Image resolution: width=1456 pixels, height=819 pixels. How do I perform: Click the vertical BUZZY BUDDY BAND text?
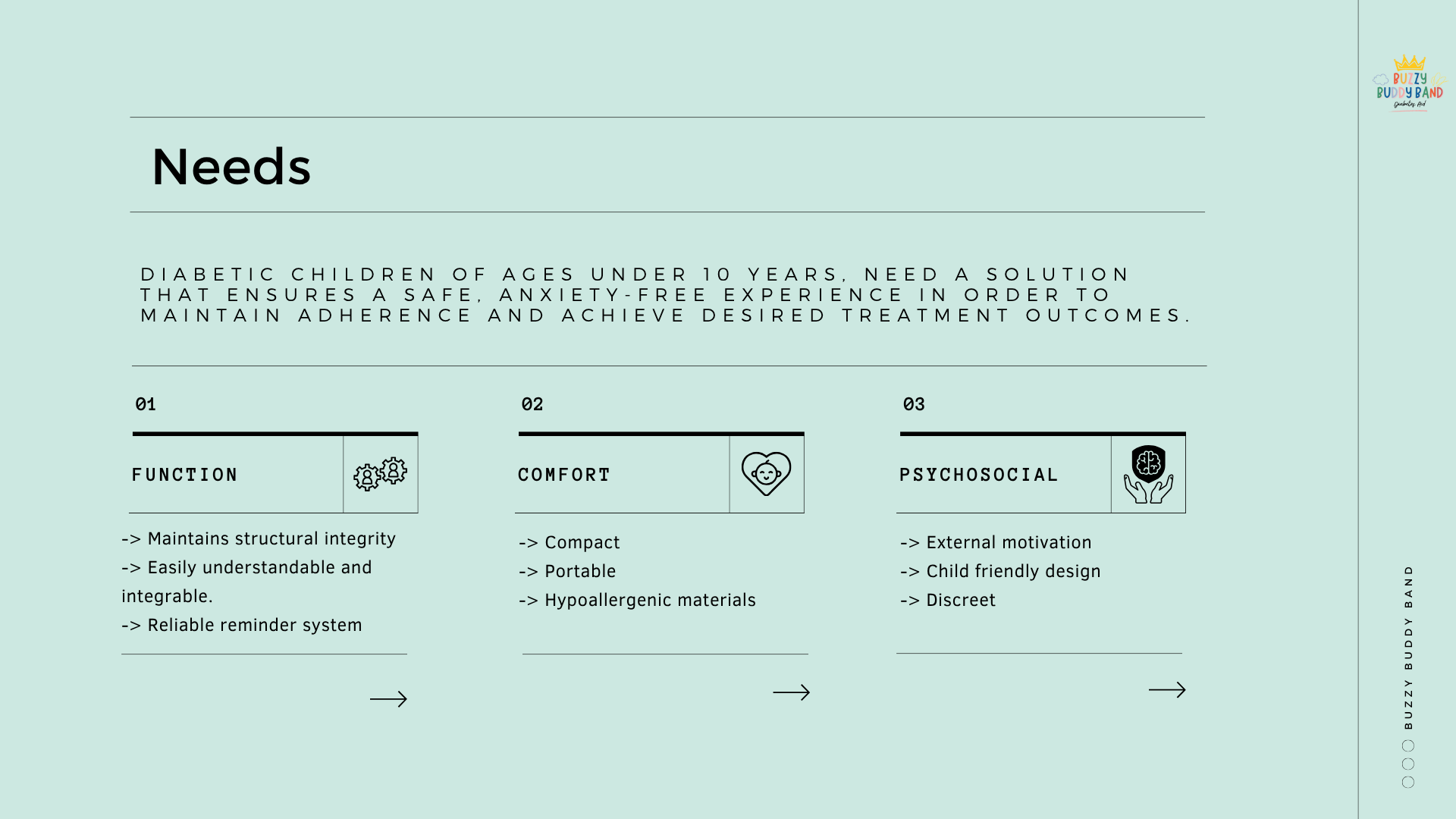pyautogui.click(x=1408, y=647)
